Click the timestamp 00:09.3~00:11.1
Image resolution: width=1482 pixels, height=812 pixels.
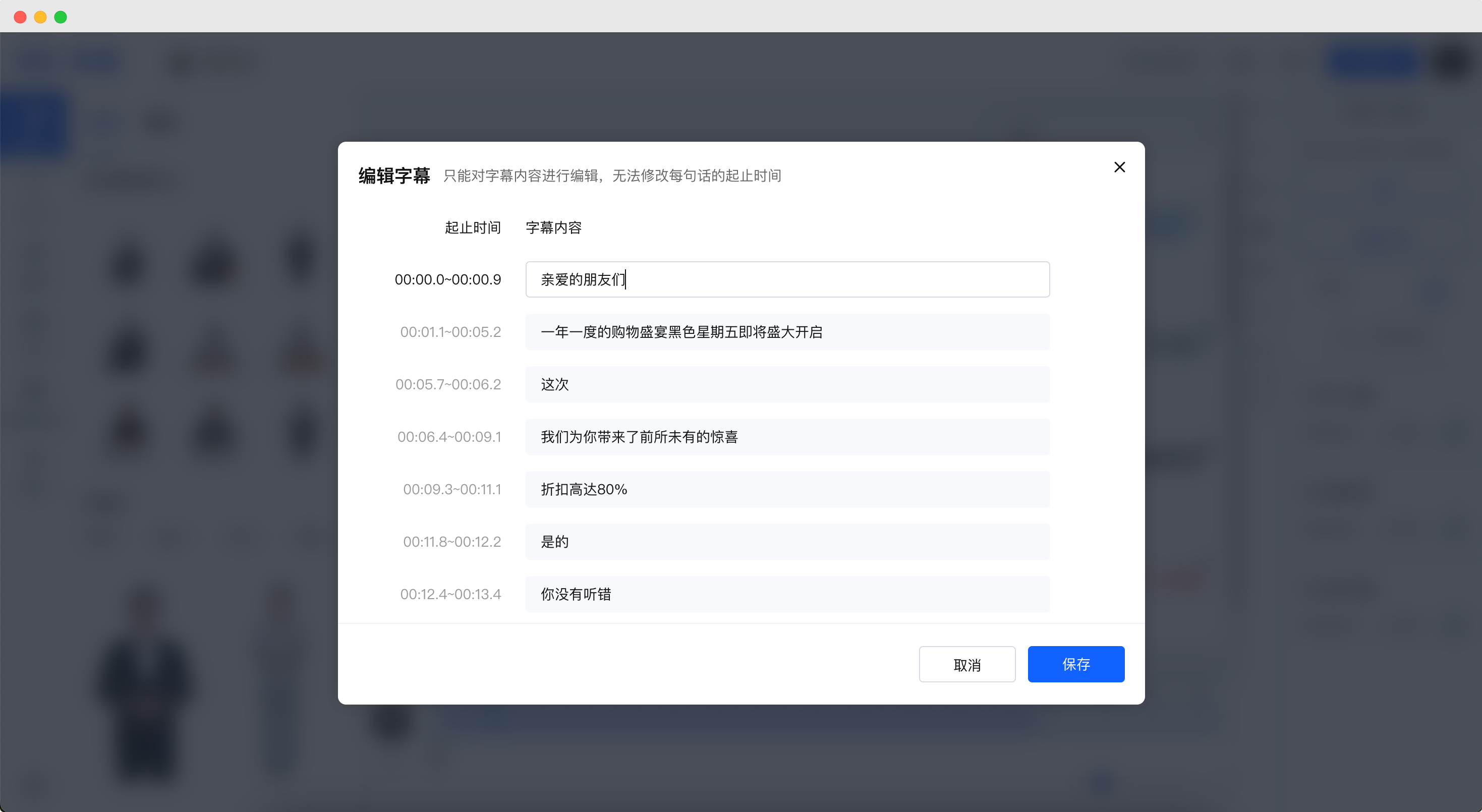coord(452,489)
